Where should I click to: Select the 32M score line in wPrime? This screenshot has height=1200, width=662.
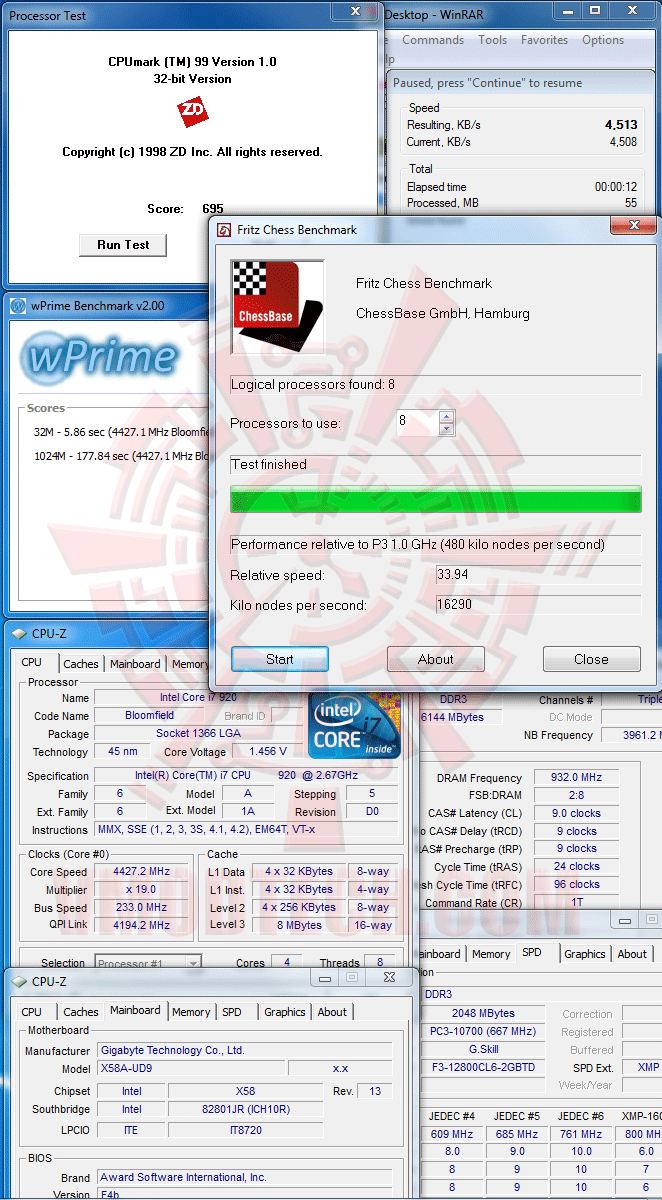point(122,432)
